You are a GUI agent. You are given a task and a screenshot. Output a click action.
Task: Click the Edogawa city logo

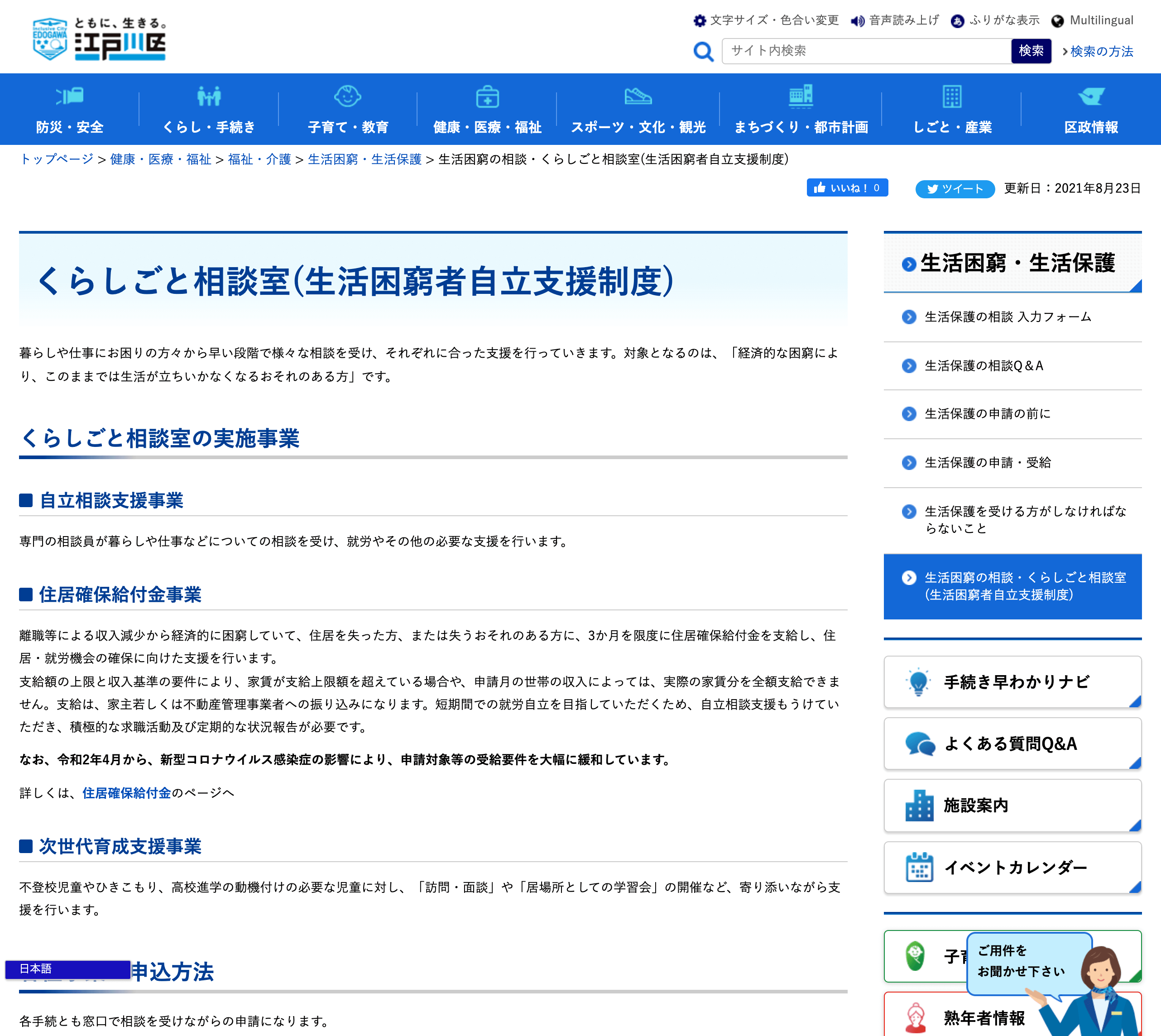(x=99, y=38)
